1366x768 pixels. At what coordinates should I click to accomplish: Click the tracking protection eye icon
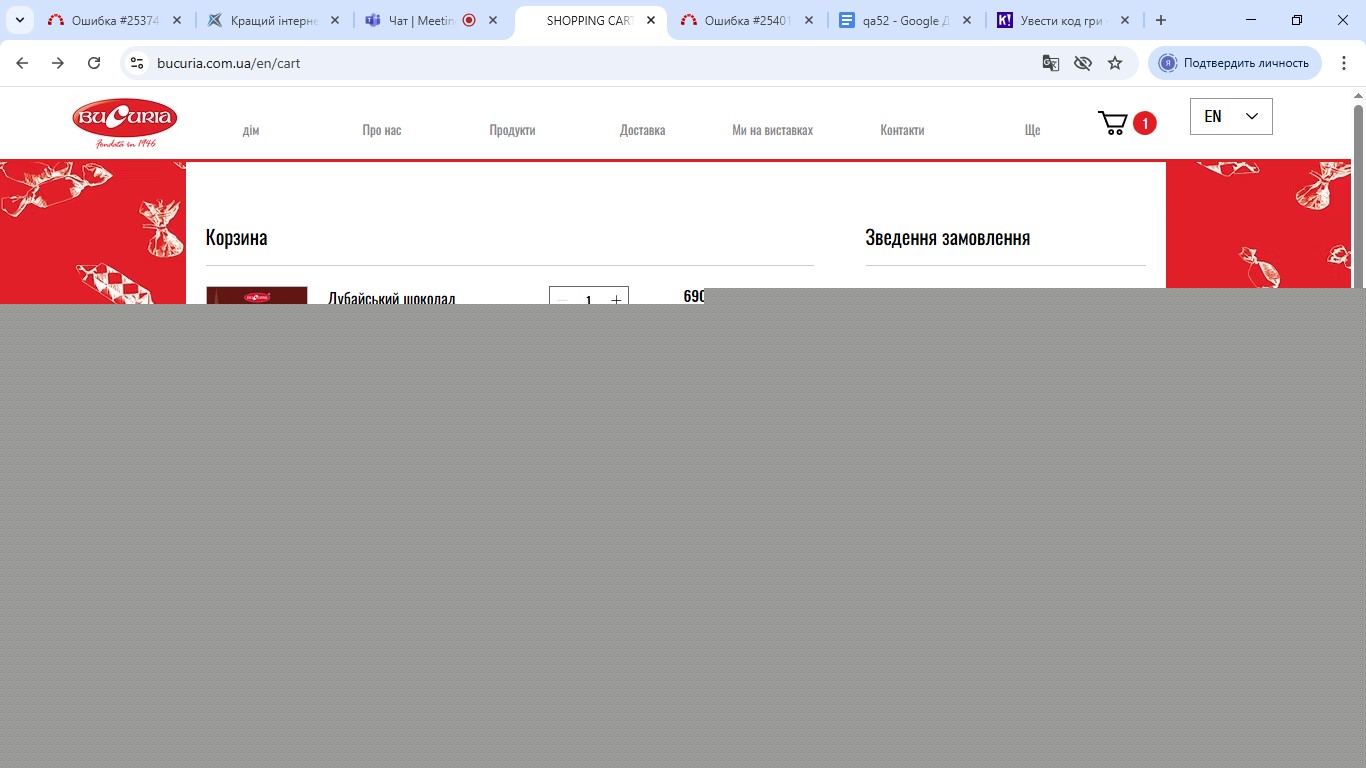pyautogui.click(x=1082, y=63)
